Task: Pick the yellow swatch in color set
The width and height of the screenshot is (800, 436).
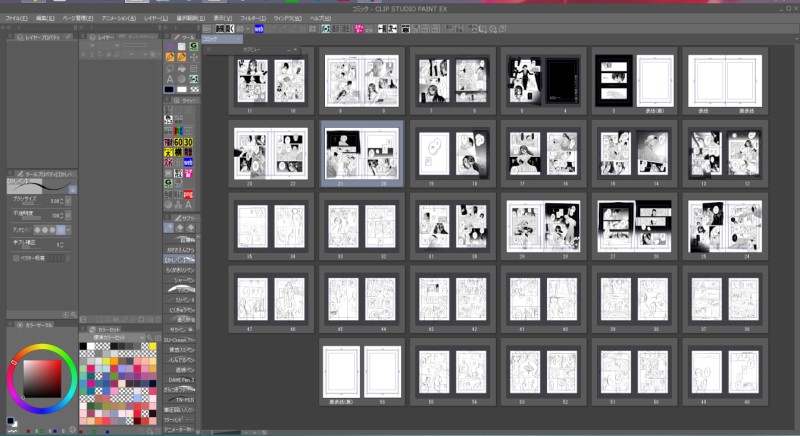Action: pyautogui.click(x=152, y=347)
